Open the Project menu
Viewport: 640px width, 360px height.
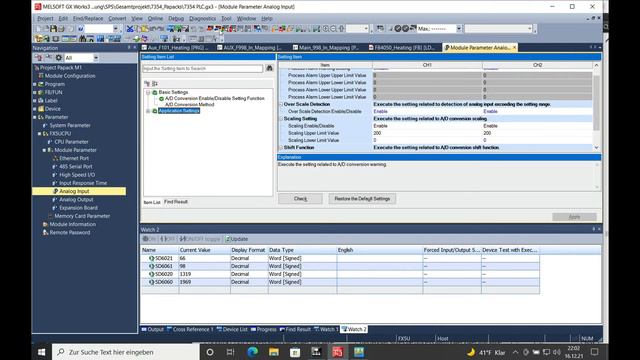pos(45,18)
